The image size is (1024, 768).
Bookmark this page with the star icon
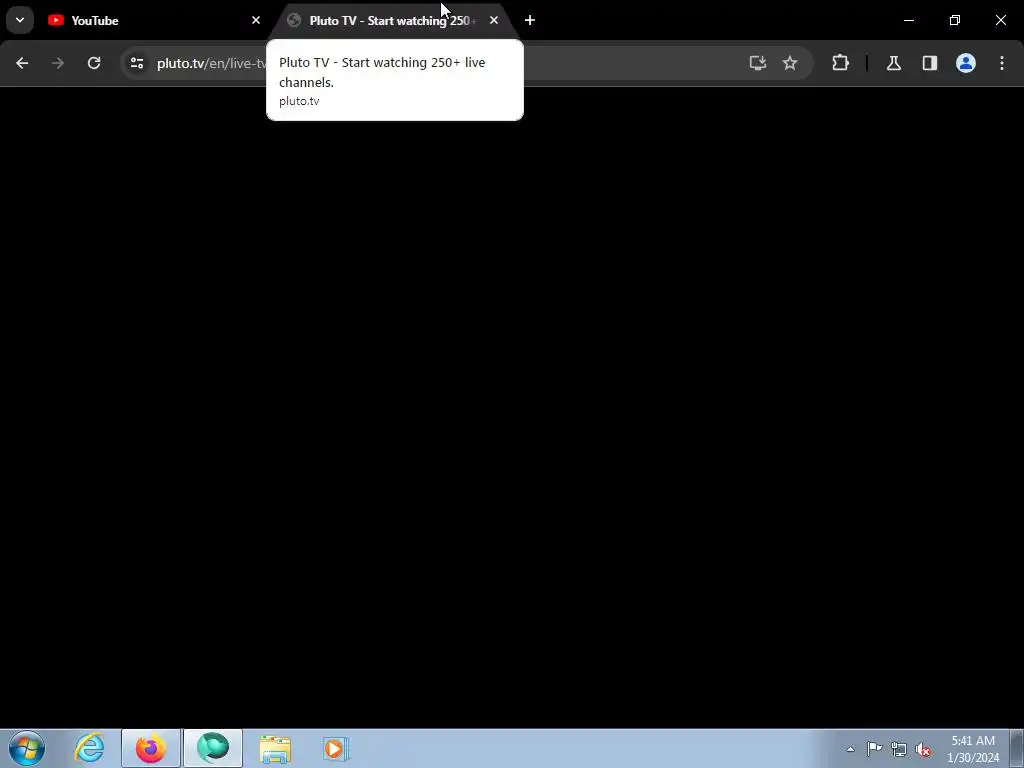click(790, 63)
